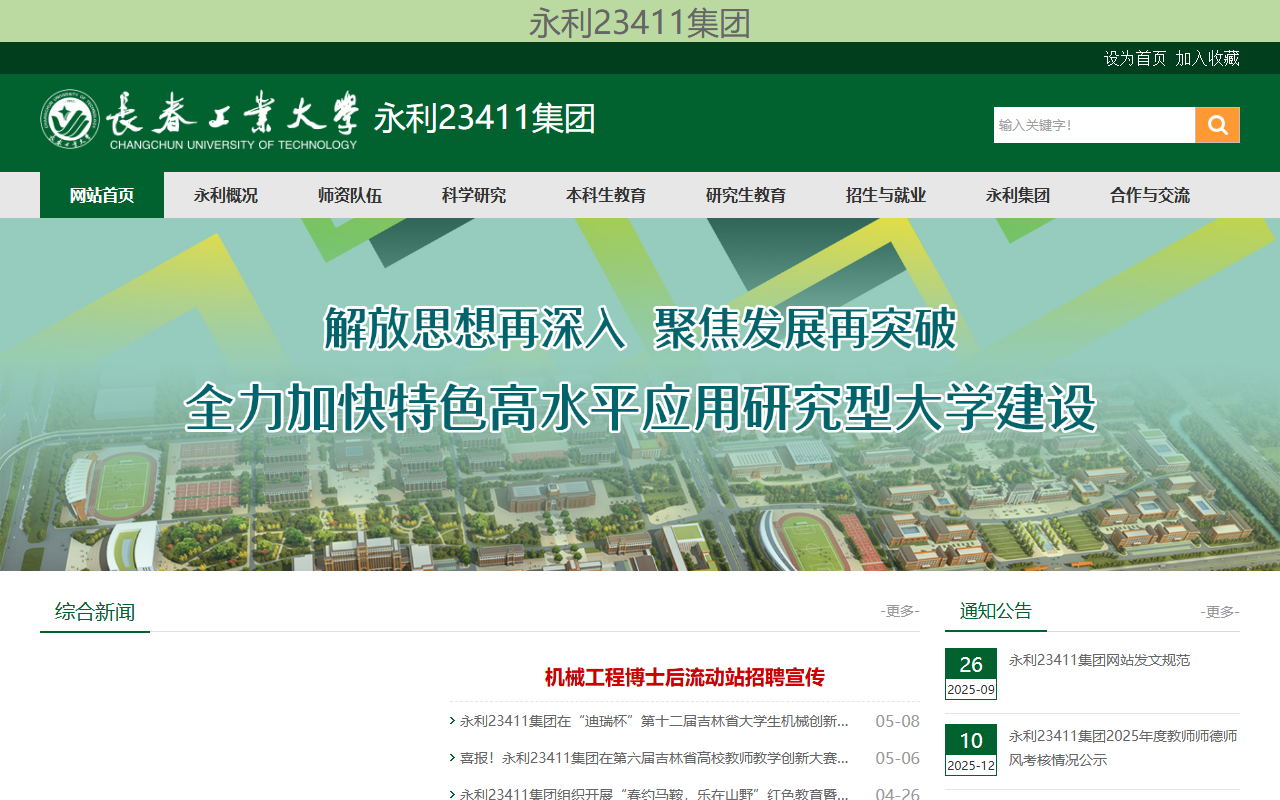Open headline 机械工程博士后流动站招聘宣传
The image size is (1280, 800).
(685, 677)
